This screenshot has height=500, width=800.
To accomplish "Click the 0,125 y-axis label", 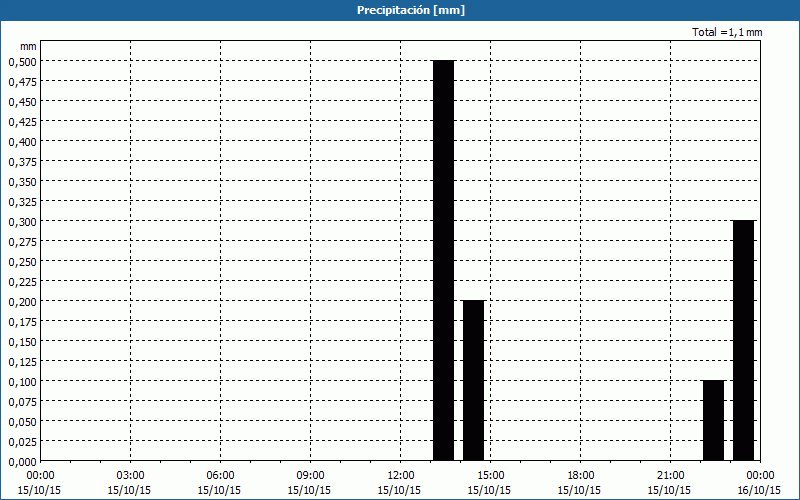I will click(22, 362).
